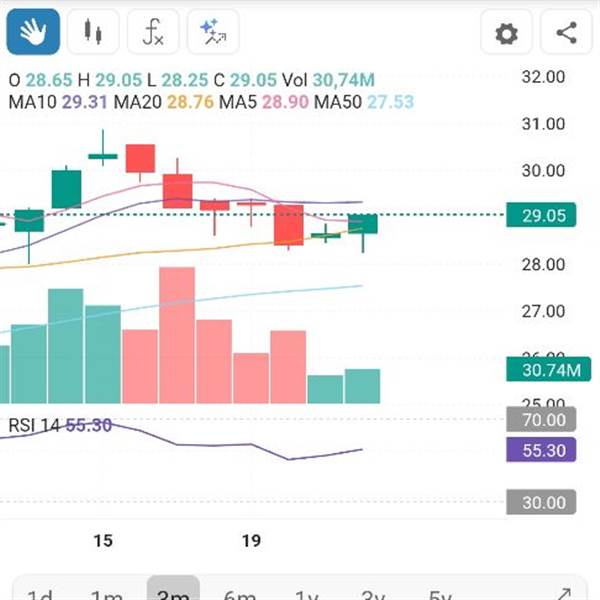The height and width of the screenshot is (600, 600).
Task: Share the chart
Action: (x=566, y=33)
